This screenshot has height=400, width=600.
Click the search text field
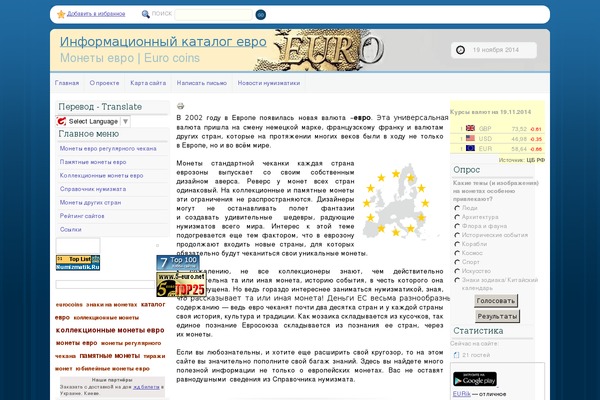pos(214,15)
